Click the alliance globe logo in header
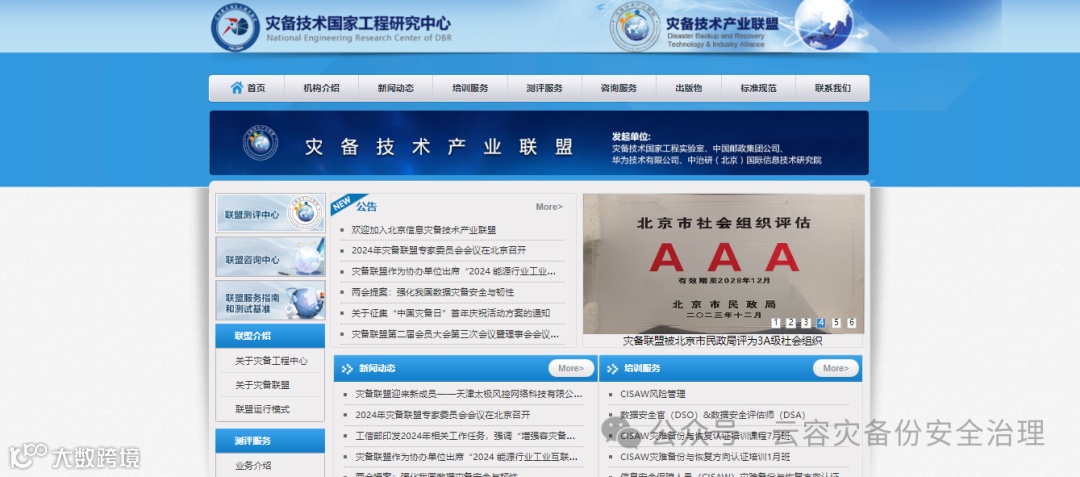This screenshot has width=1080, height=477. click(x=634, y=27)
